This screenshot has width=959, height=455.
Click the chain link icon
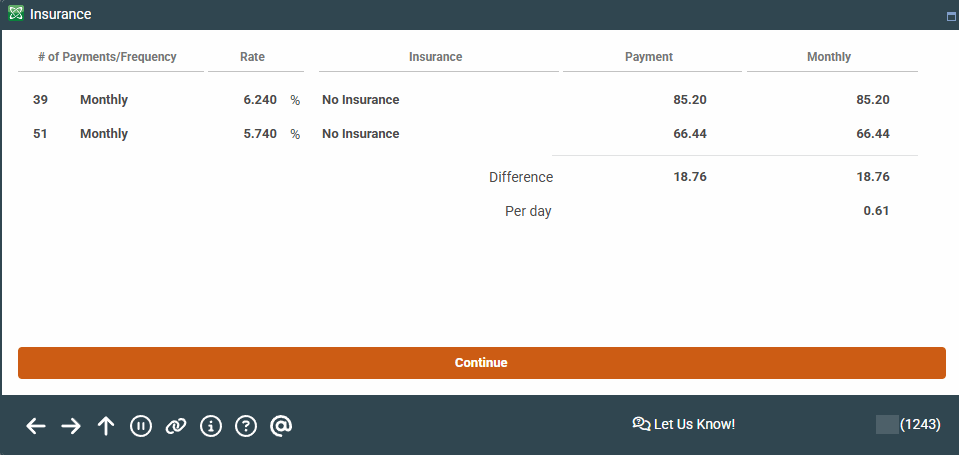pyautogui.click(x=176, y=426)
